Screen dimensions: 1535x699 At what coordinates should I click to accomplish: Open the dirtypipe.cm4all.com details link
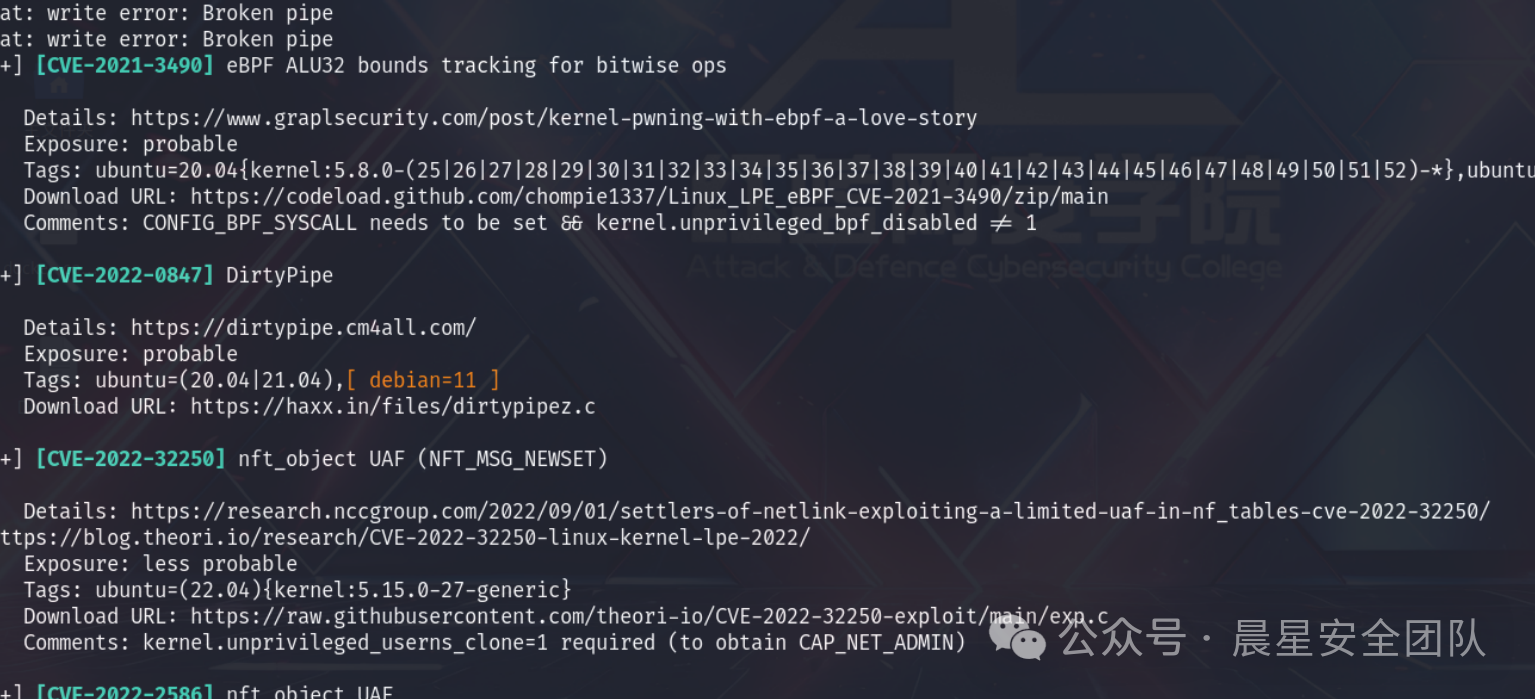pos(303,327)
